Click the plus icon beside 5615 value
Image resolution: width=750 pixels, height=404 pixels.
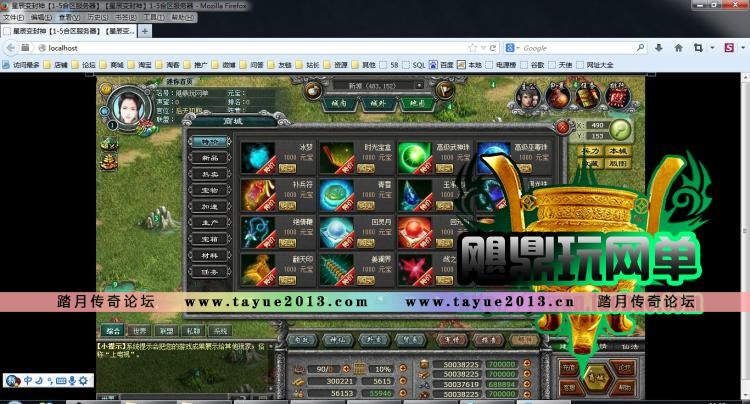[x=403, y=381]
